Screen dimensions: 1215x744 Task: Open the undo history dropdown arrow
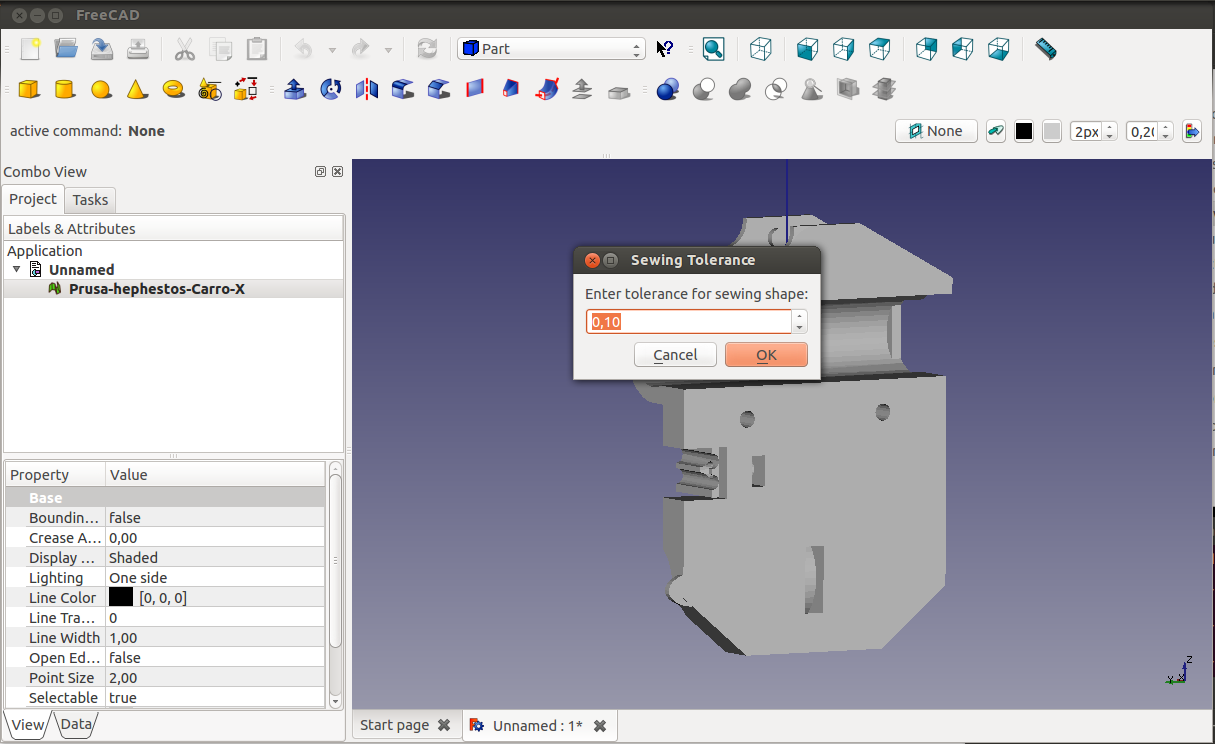332,49
